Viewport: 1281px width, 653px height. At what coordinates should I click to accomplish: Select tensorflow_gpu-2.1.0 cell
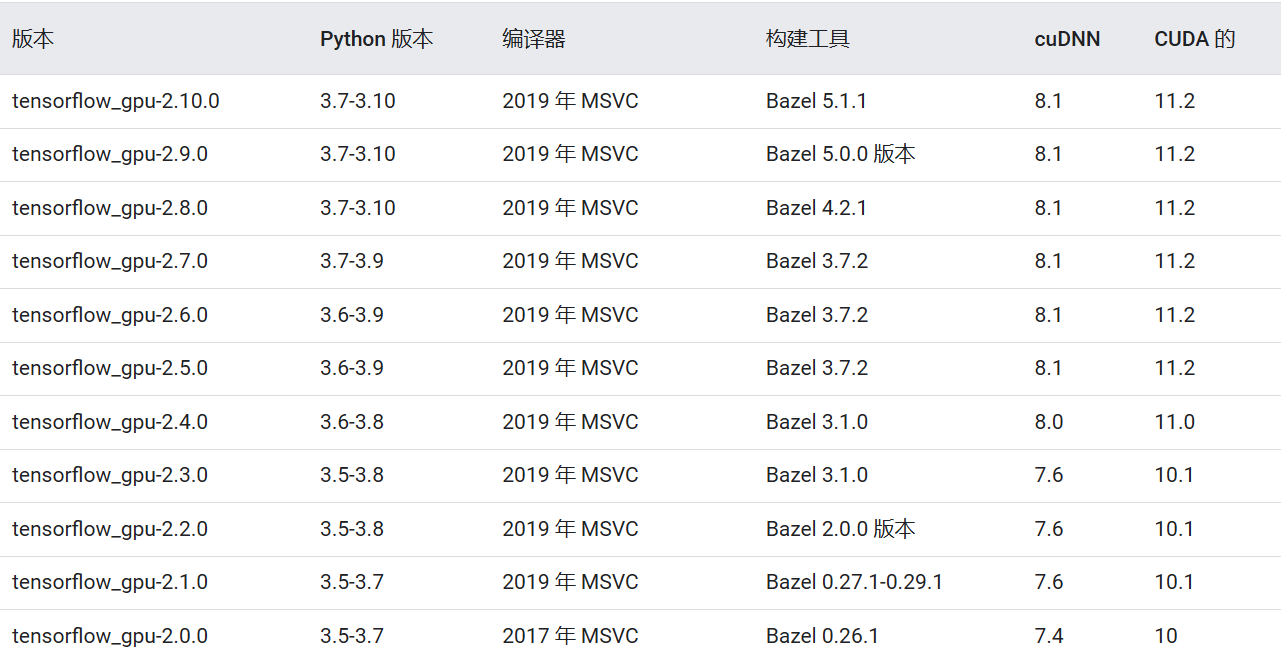click(x=110, y=582)
